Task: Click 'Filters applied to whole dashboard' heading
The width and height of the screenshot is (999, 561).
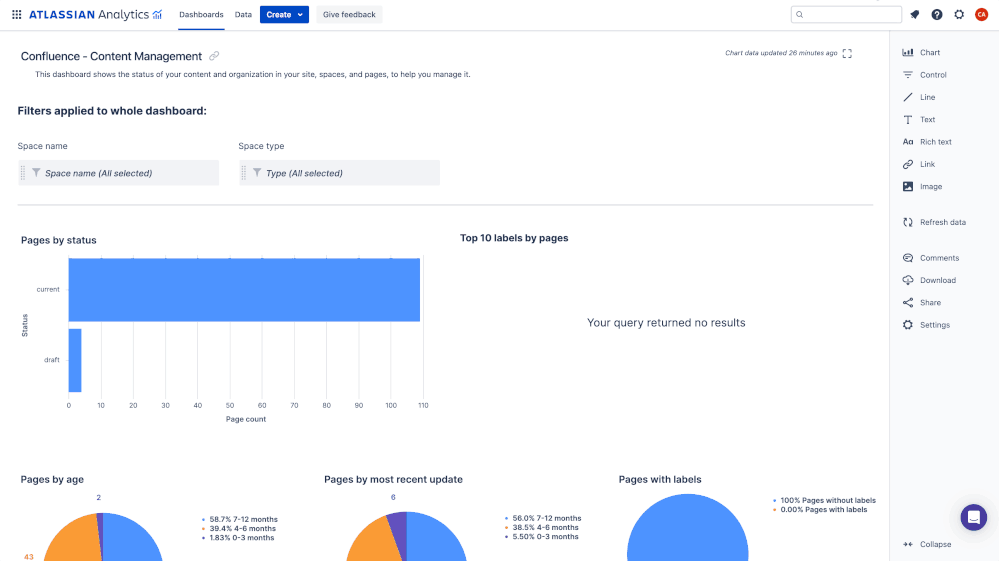Action: pyautogui.click(x=112, y=111)
